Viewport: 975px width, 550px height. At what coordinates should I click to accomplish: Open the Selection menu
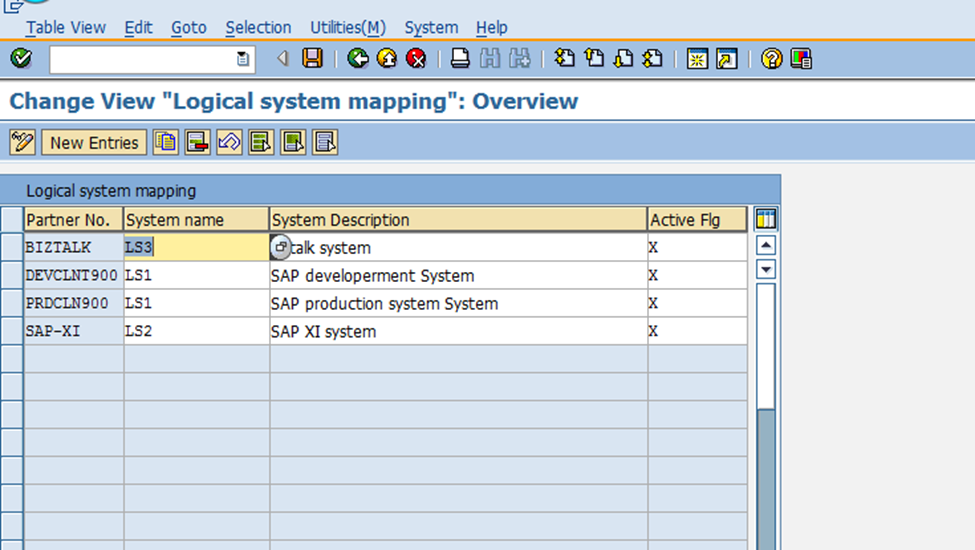(258, 28)
